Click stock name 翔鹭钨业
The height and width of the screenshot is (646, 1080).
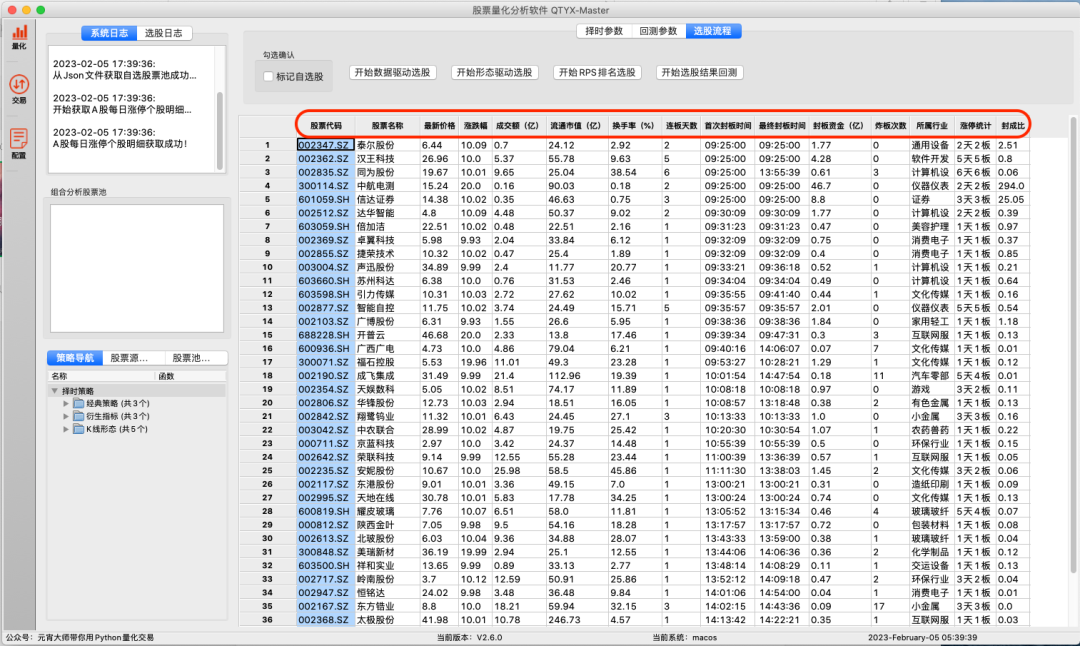pyautogui.click(x=387, y=417)
